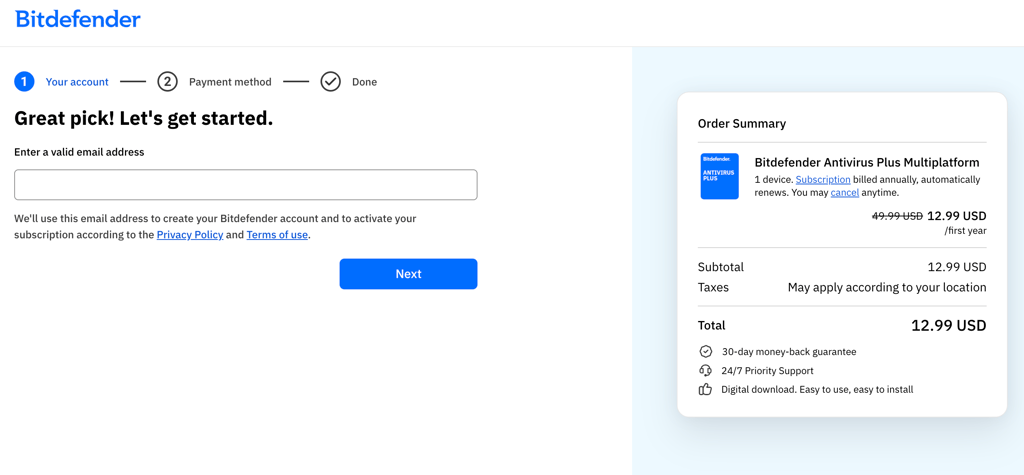This screenshot has height=475, width=1024.
Task: Click the crossed-out '49.99 USD' price
Action: pyautogui.click(x=897, y=216)
